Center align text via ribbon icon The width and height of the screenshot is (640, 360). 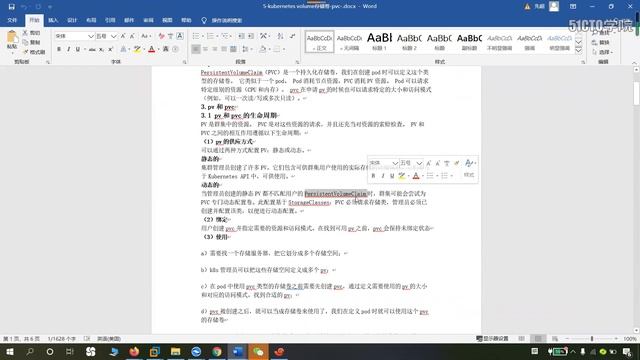tap(205, 49)
